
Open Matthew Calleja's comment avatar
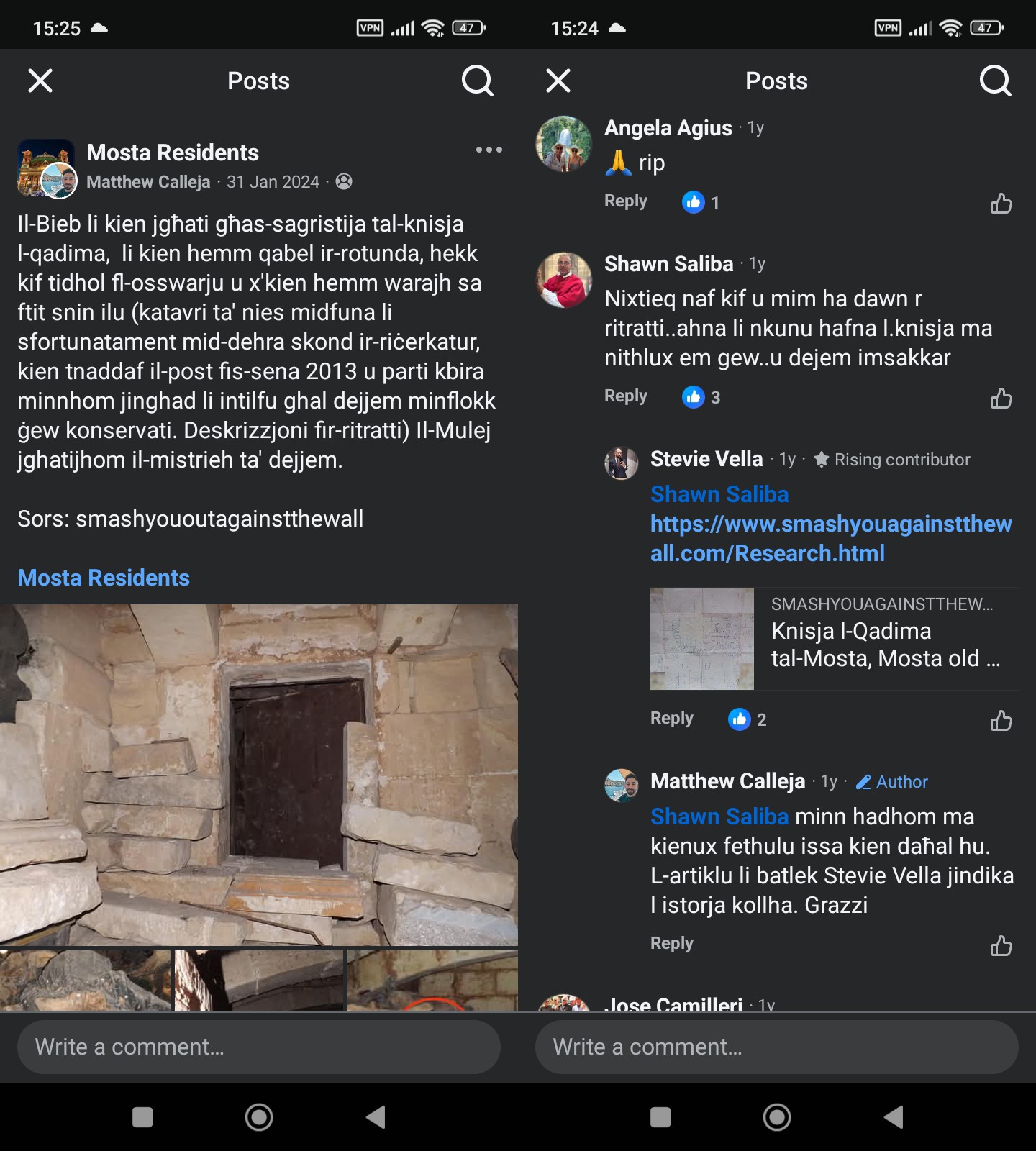(622, 785)
